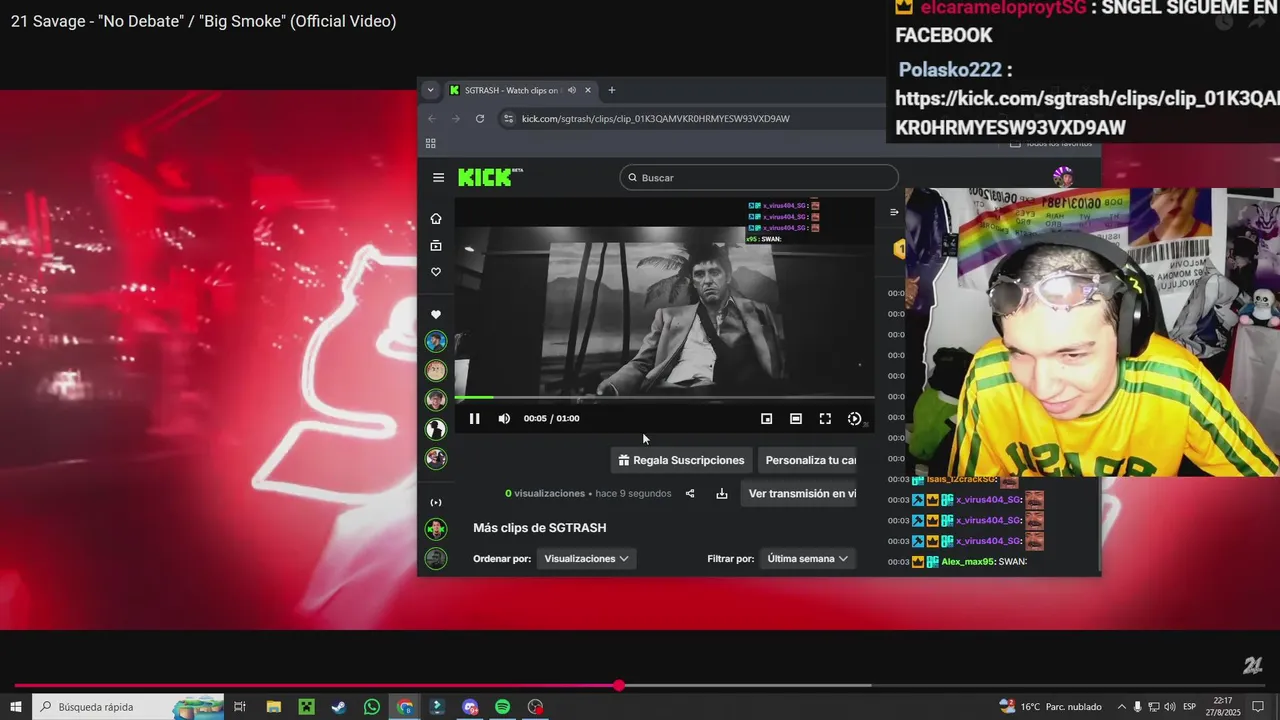Focus the Buscar search field
The width and height of the screenshot is (1280, 720).
759,178
